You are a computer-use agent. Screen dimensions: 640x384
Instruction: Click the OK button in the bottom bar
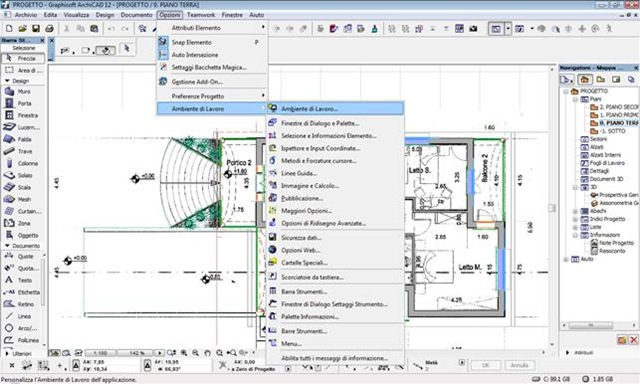485,365
